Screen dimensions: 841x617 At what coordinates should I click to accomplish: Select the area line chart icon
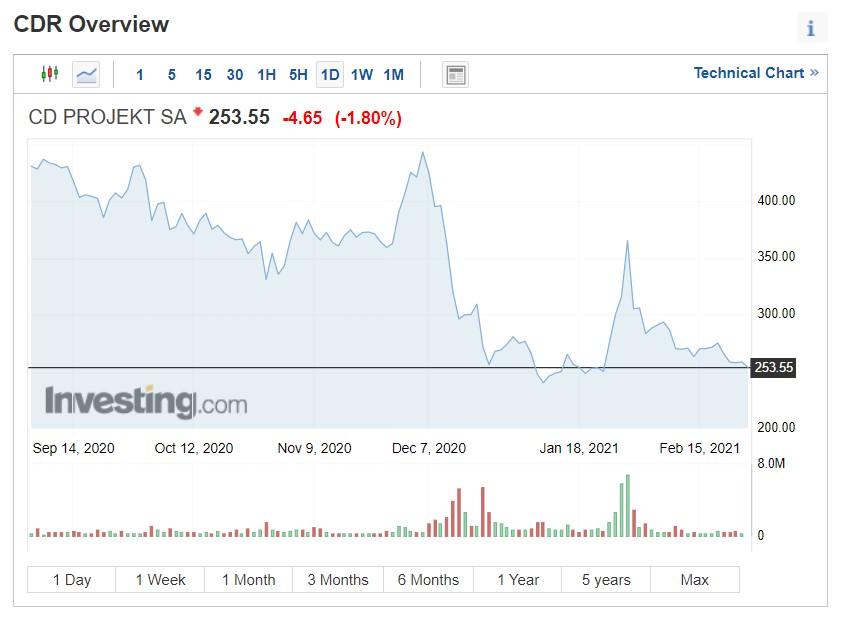[x=86, y=74]
